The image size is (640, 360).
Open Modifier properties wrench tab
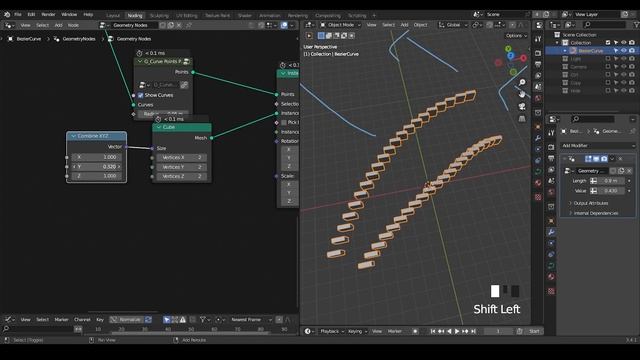pyautogui.click(x=551, y=232)
